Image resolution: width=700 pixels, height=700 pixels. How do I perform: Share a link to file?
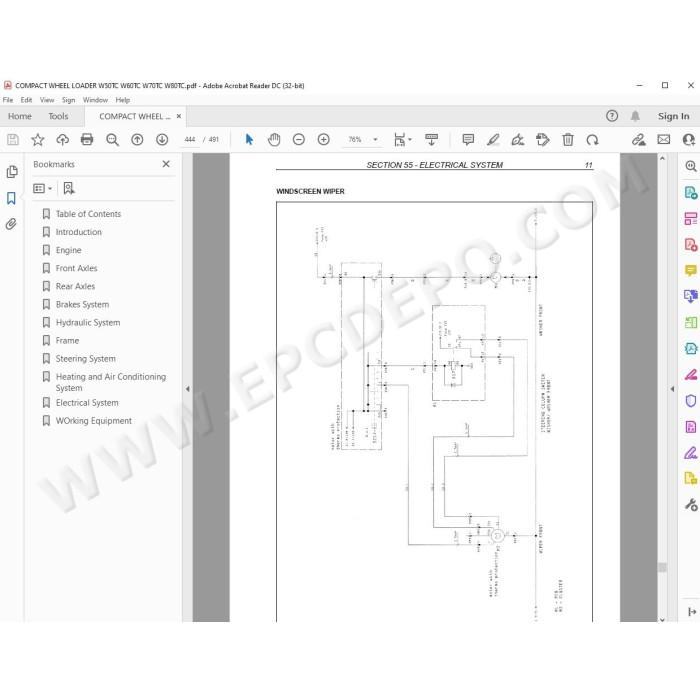pyautogui.click(x=638, y=140)
